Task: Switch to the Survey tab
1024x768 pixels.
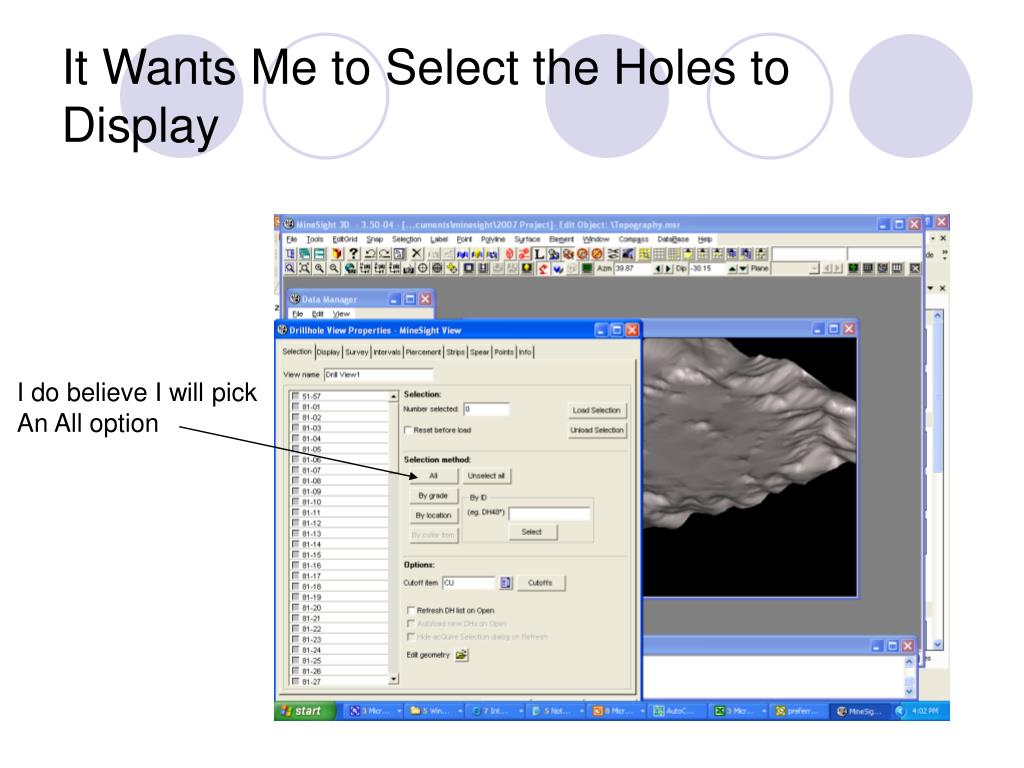Action: [x=357, y=352]
